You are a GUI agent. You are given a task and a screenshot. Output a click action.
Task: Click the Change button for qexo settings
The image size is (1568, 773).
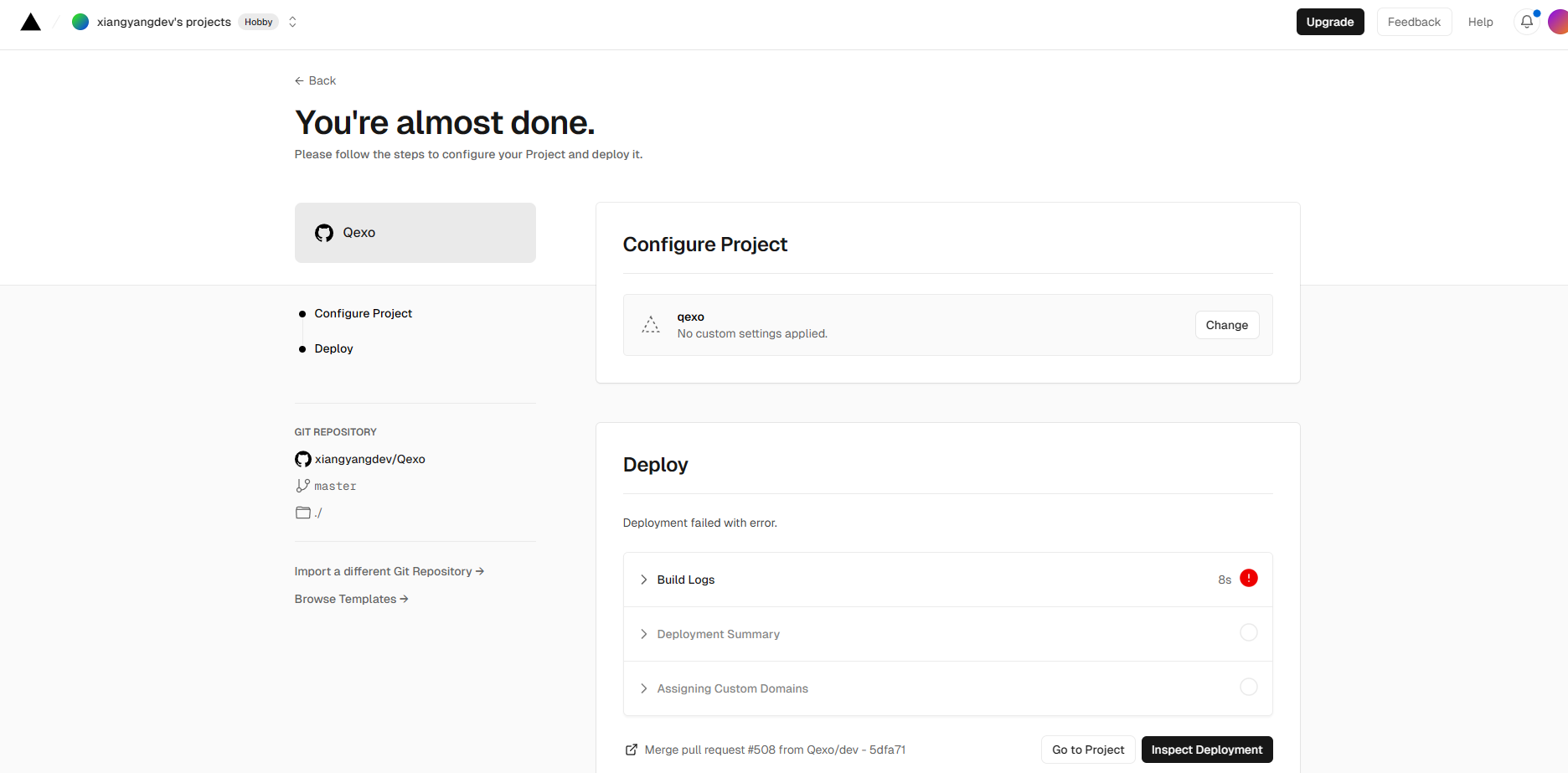pyautogui.click(x=1227, y=325)
